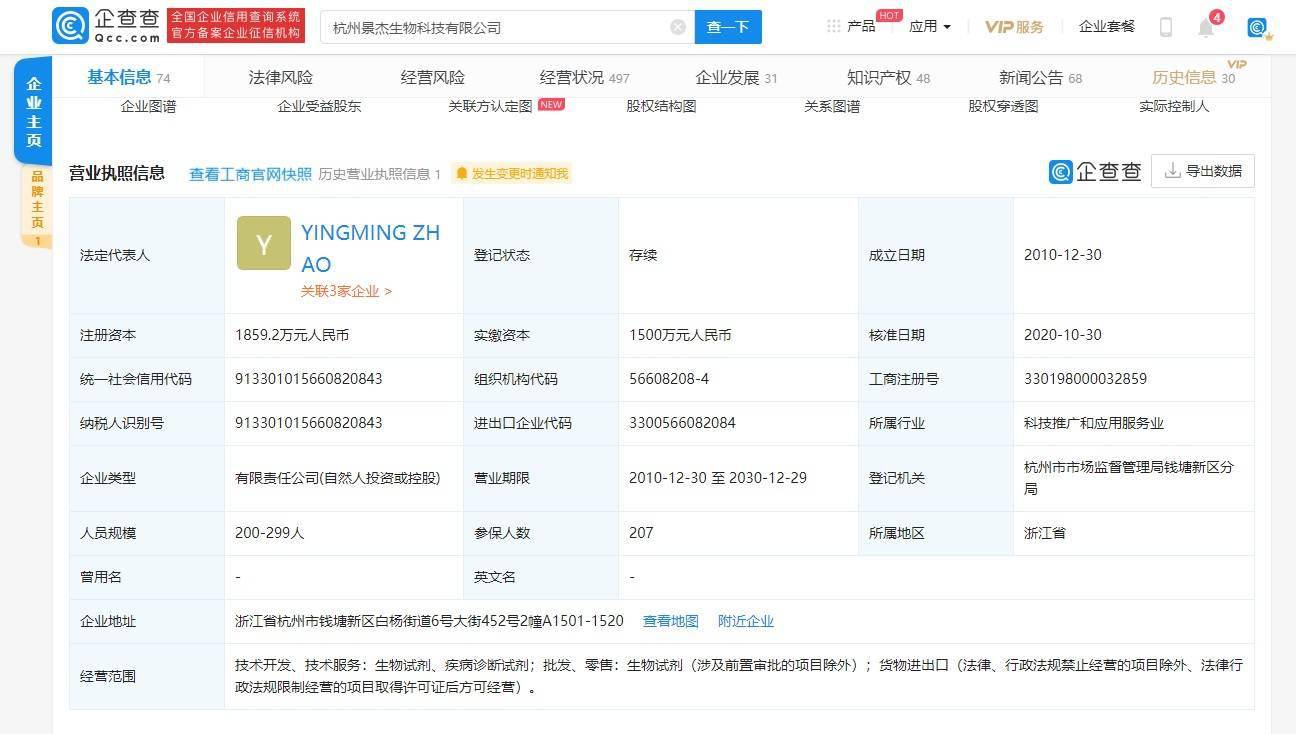The height and width of the screenshot is (734, 1296).
Task: Select the 企业主页 side tab
Action: click(x=34, y=111)
